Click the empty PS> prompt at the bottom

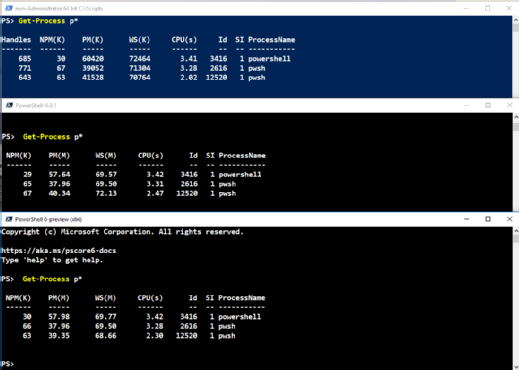[x=8, y=364]
